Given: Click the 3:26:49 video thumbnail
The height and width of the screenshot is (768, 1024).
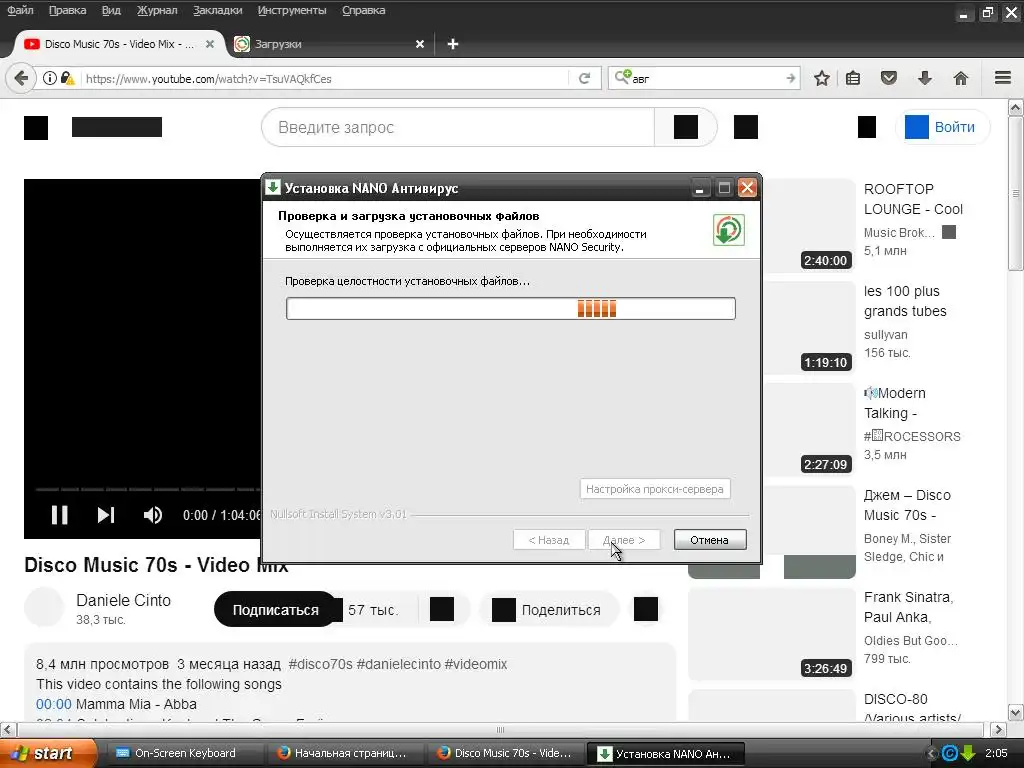Looking at the screenshot, I should tap(772, 634).
